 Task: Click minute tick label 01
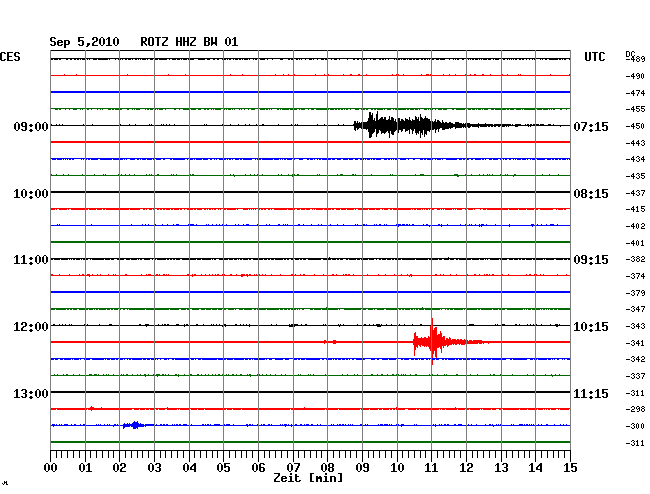tap(85, 468)
